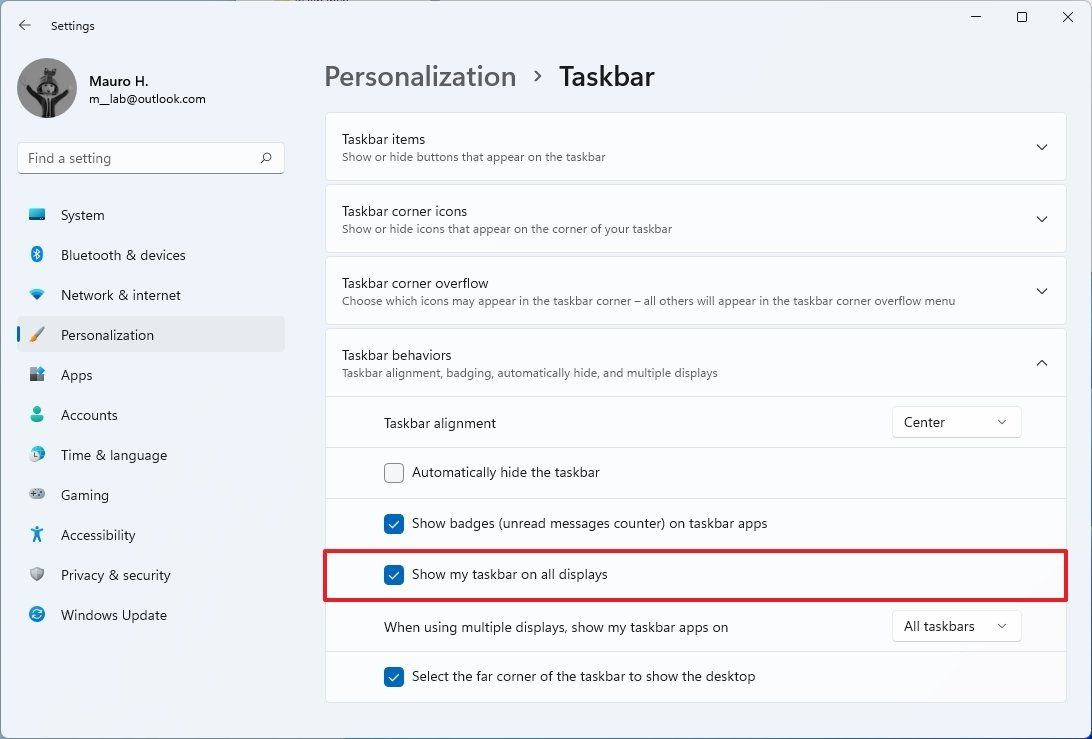Image resolution: width=1092 pixels, height=739 pixels.
Task: Open the Taskbar alignment dropdown
Action: [955, 422]
